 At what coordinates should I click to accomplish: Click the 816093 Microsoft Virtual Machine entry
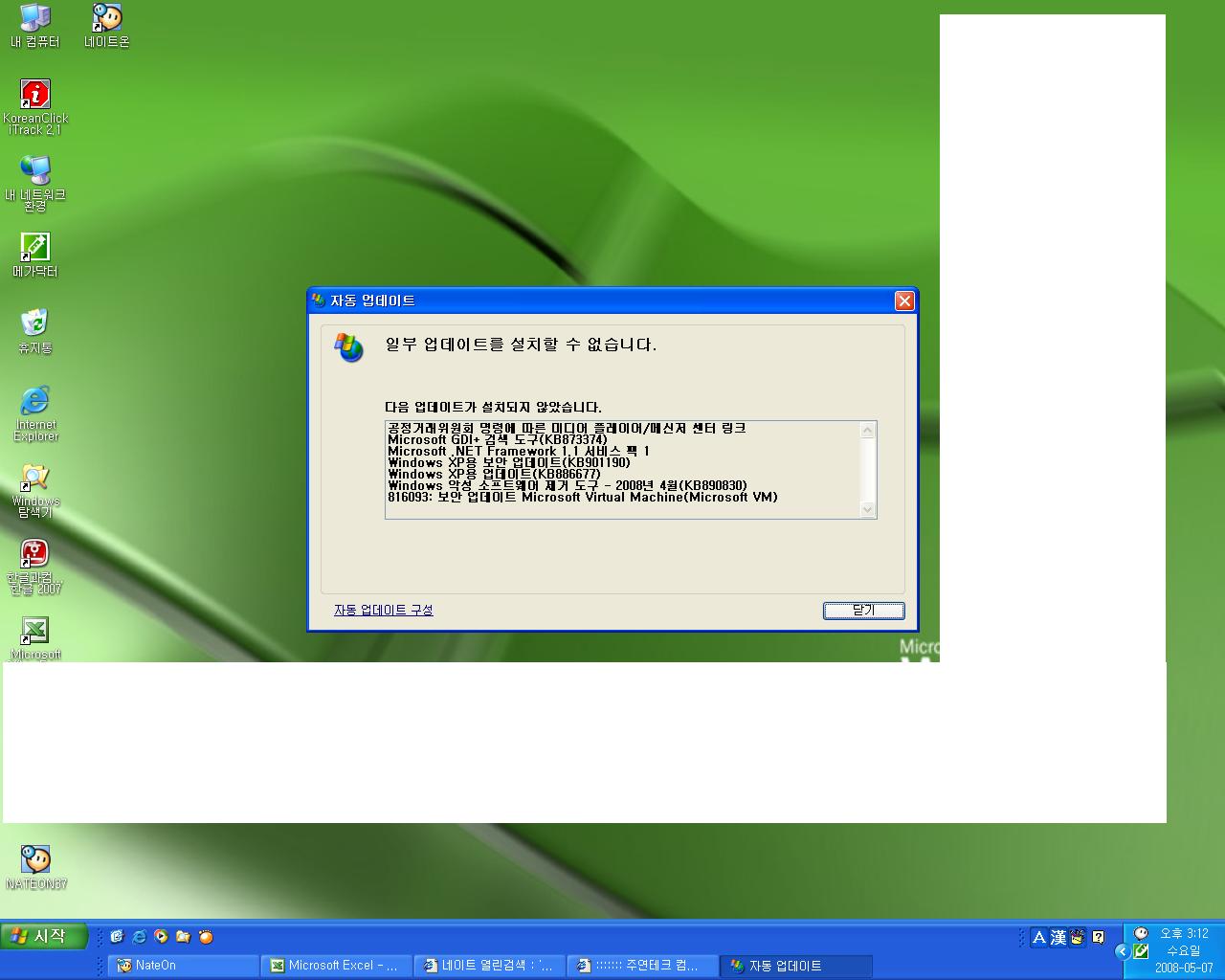[x=583, y=498]
